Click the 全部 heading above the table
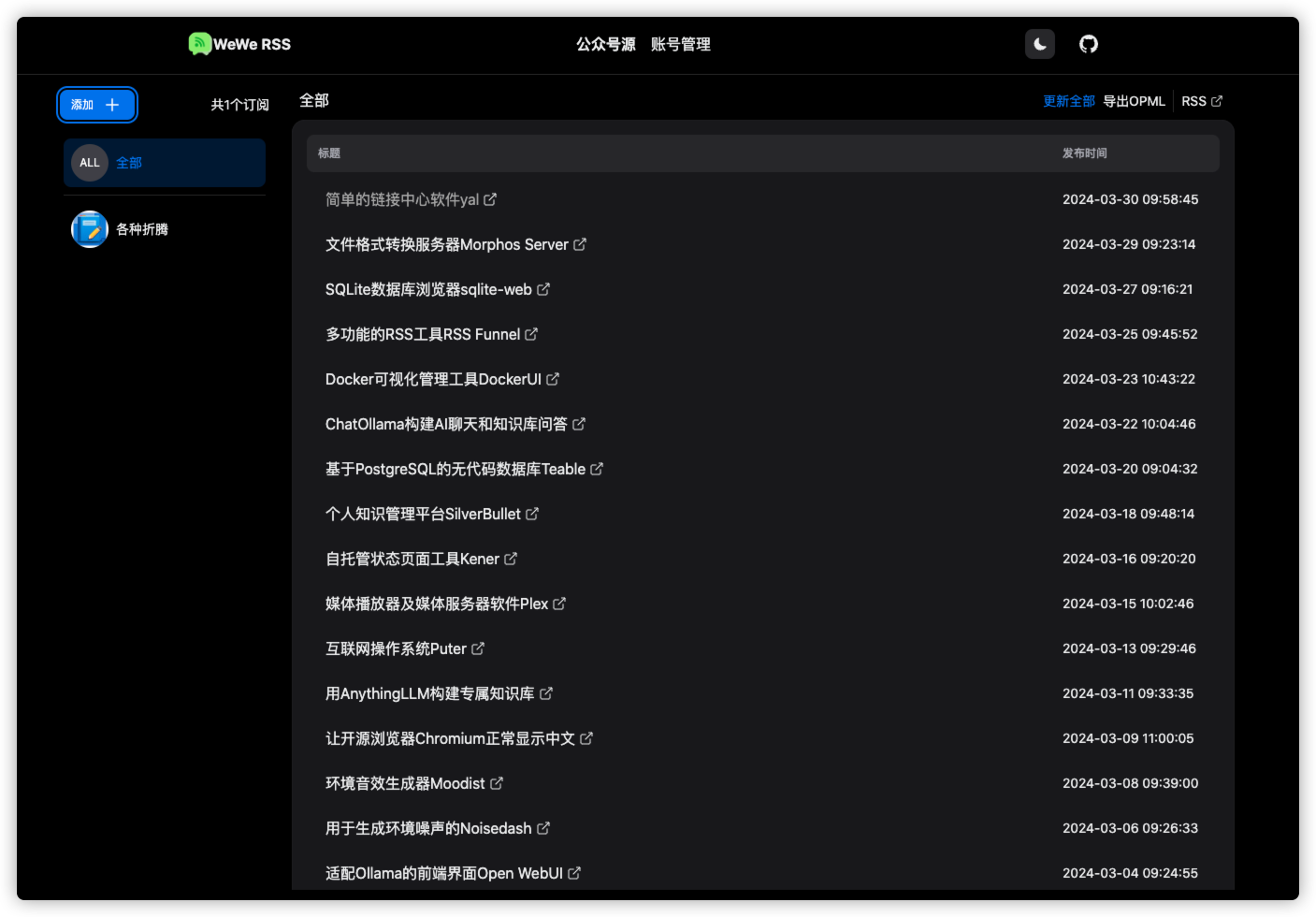This screenshot has width=1316, height=917. coord(314,100)
